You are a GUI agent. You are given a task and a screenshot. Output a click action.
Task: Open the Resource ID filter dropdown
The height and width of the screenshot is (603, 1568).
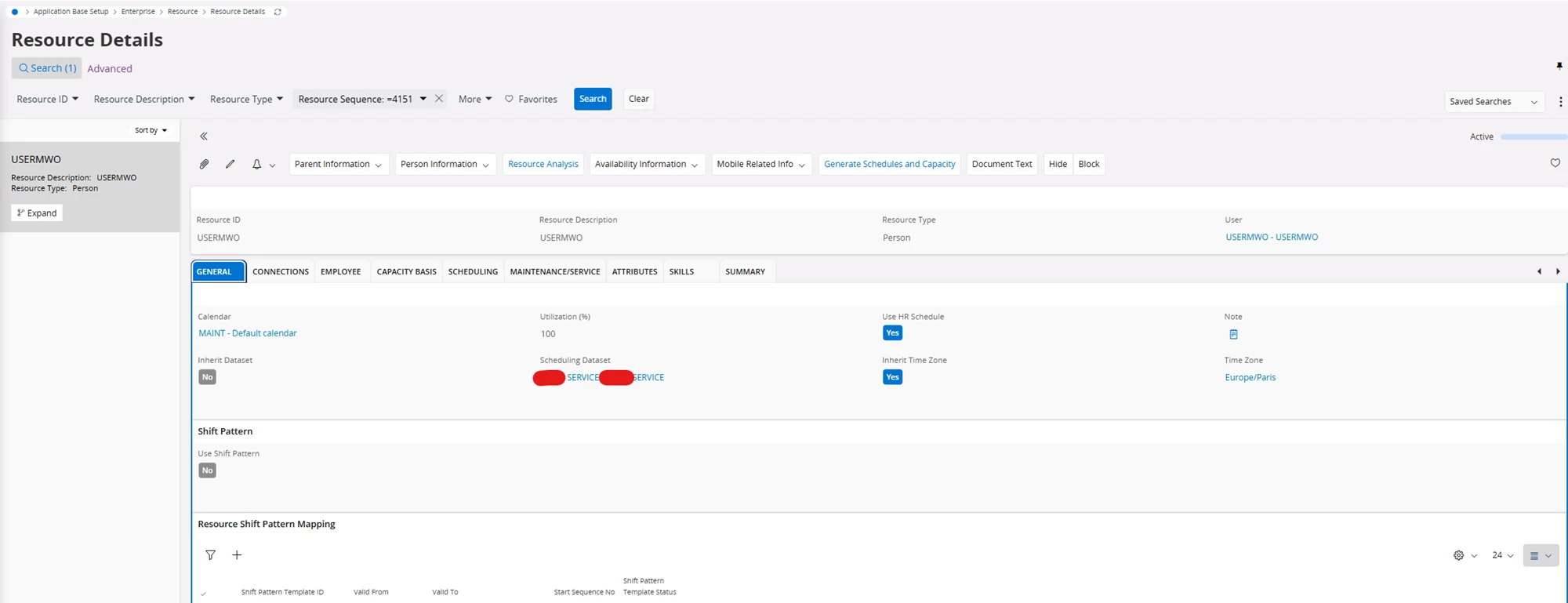(47, 99)
